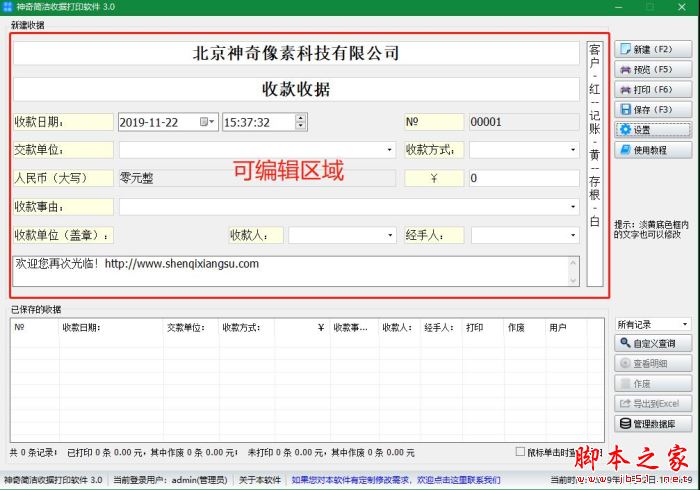Expand the 交款单位 dropdown
Image resolution: width=700 pixels, height=490 pixels.
tap(389, 150)
